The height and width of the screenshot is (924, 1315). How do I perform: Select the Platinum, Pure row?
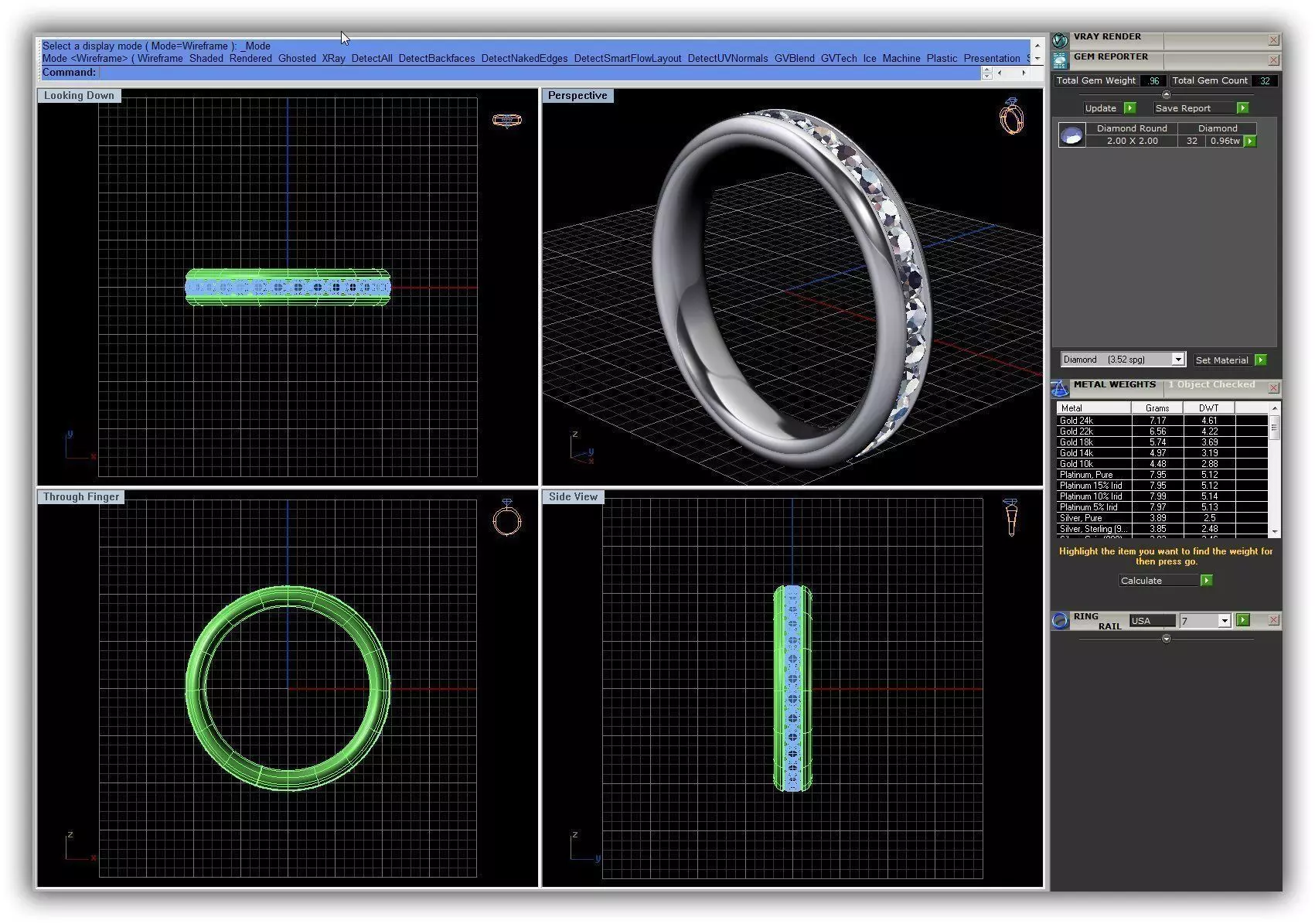point(1162,475)
